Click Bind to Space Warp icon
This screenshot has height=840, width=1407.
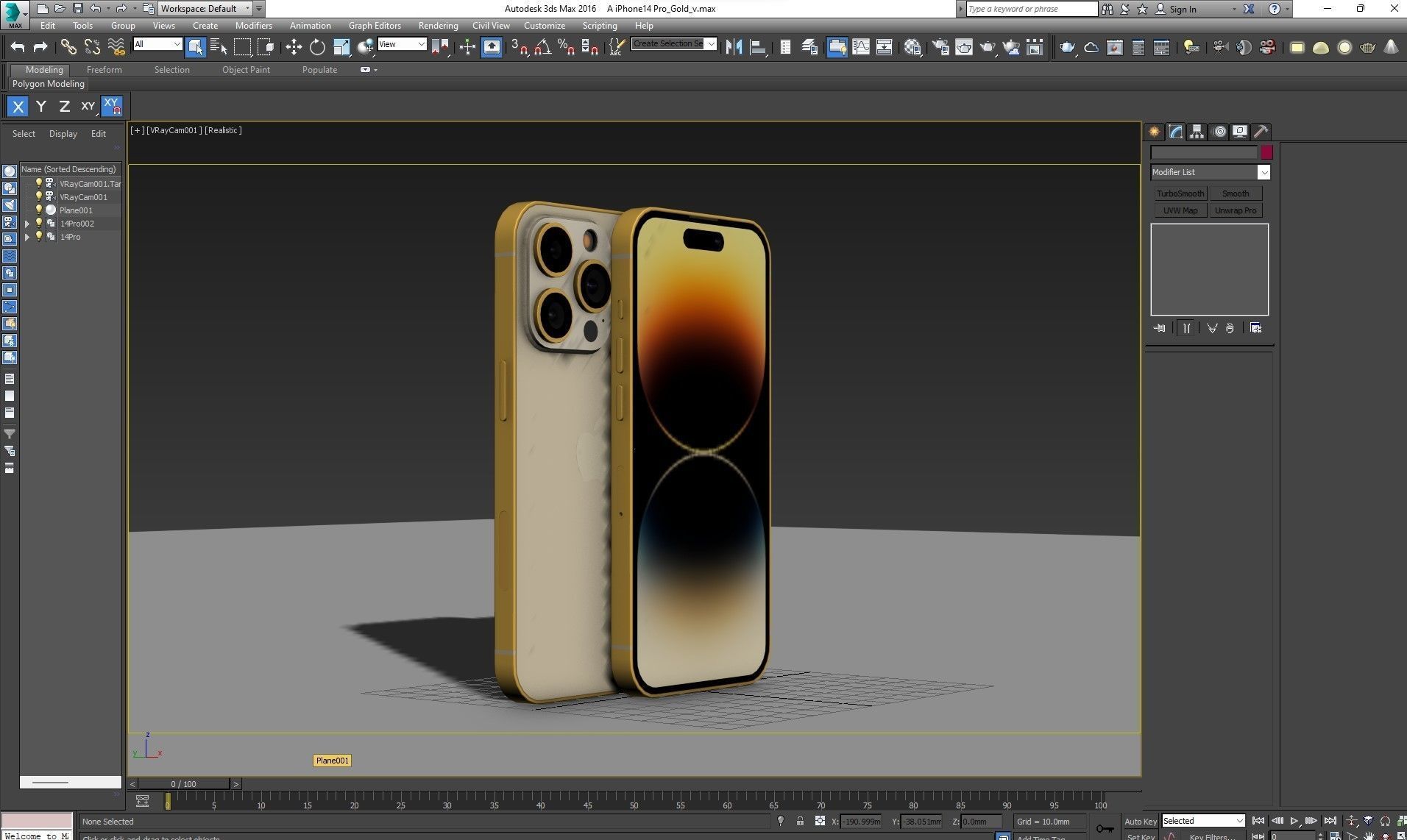(x=116, y=47)
